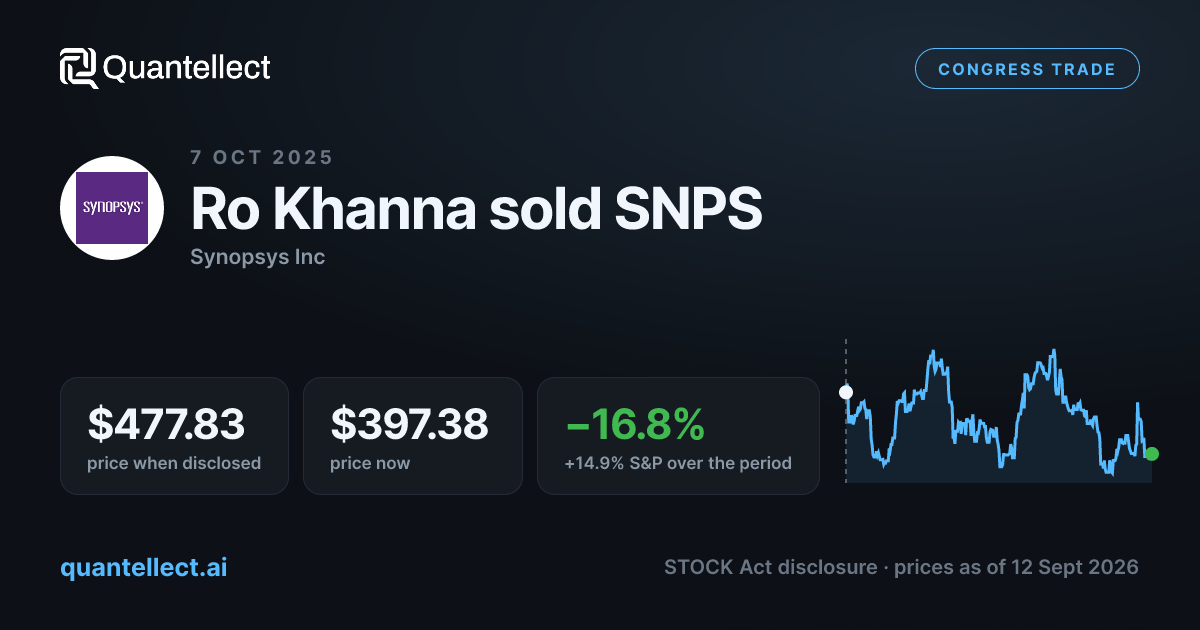Select the Ro Khanna sold SNPS headline

pyautogui.click(x=476, y=209)
